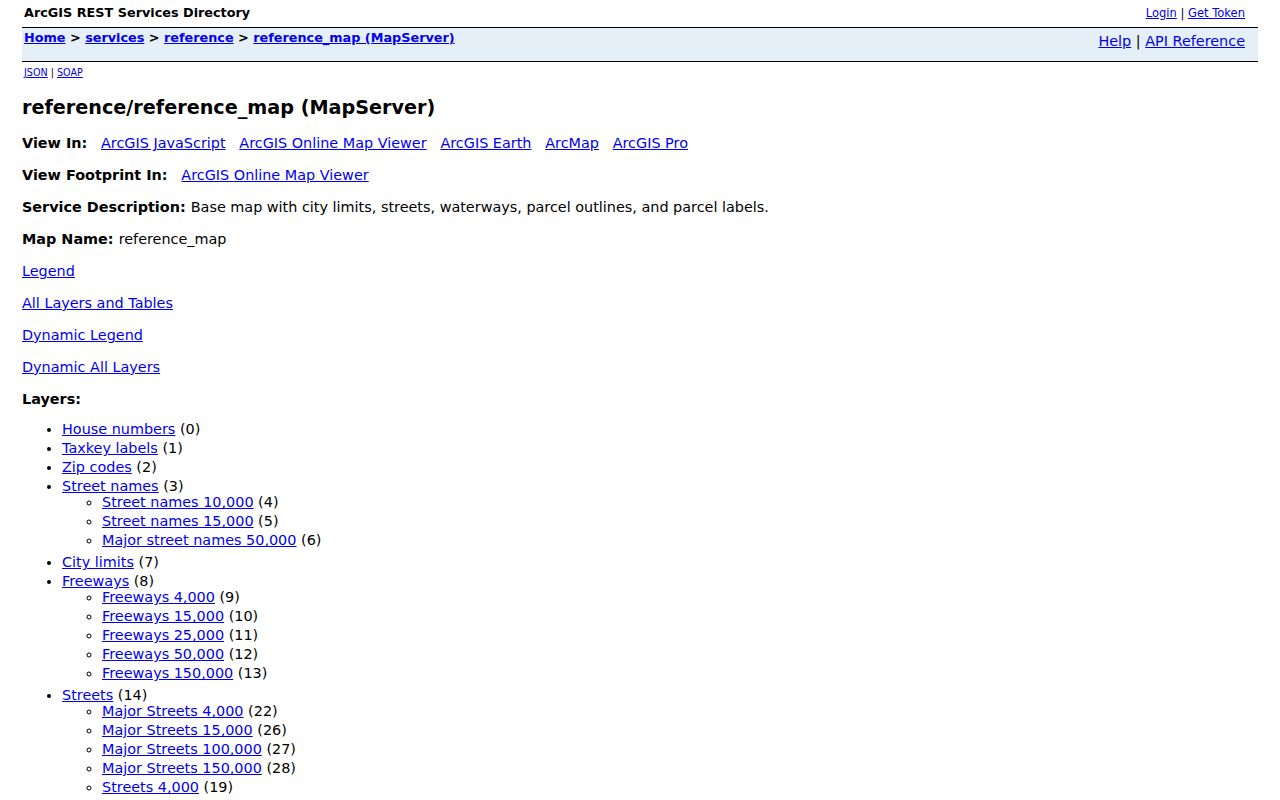Switch to JSON format
The height and width of the screenshot is (800, 1280).
tap(36, 73)
